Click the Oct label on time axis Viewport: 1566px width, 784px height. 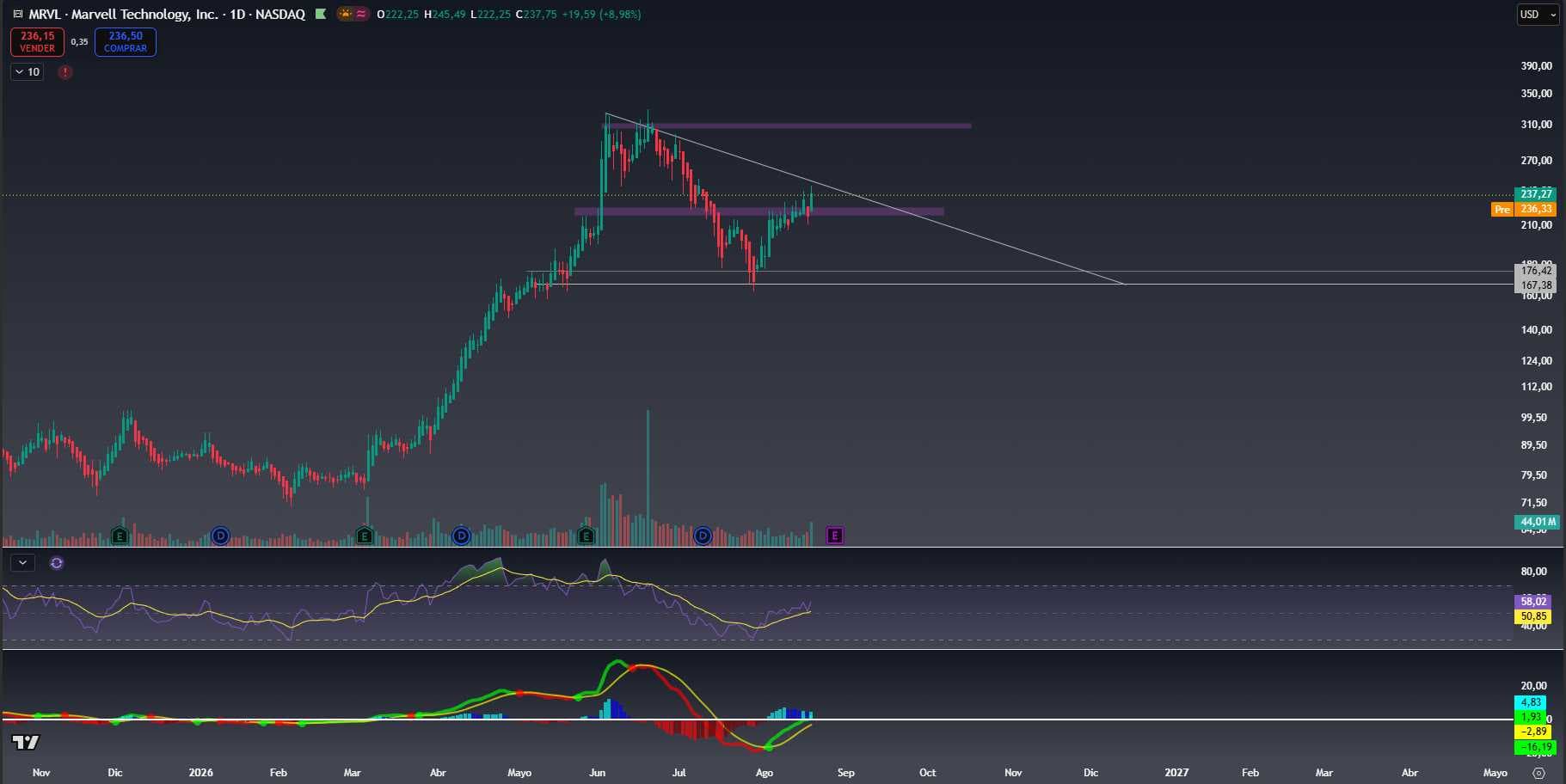click(927, 773)
